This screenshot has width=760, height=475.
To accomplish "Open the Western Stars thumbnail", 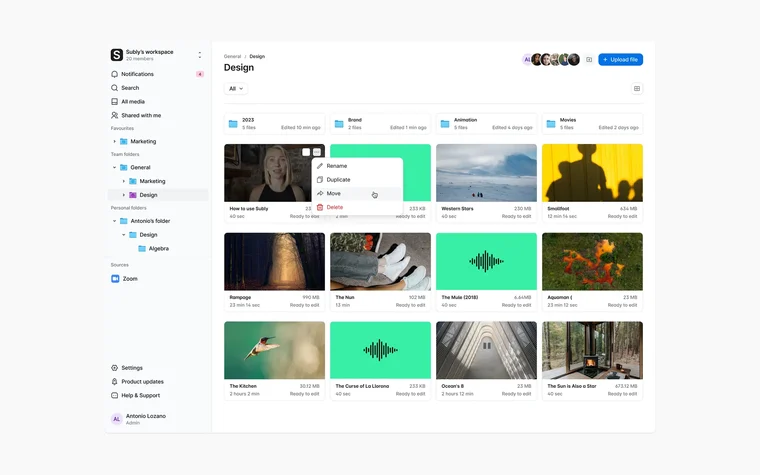I will [x=486, y=173].
